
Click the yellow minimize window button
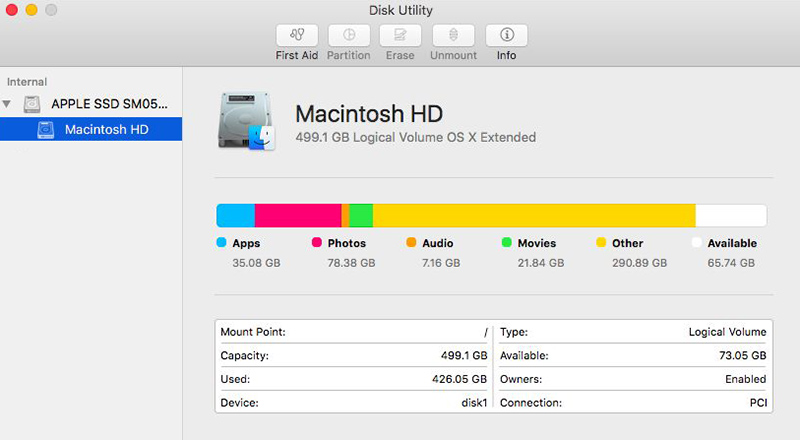(x=31, y=10)
